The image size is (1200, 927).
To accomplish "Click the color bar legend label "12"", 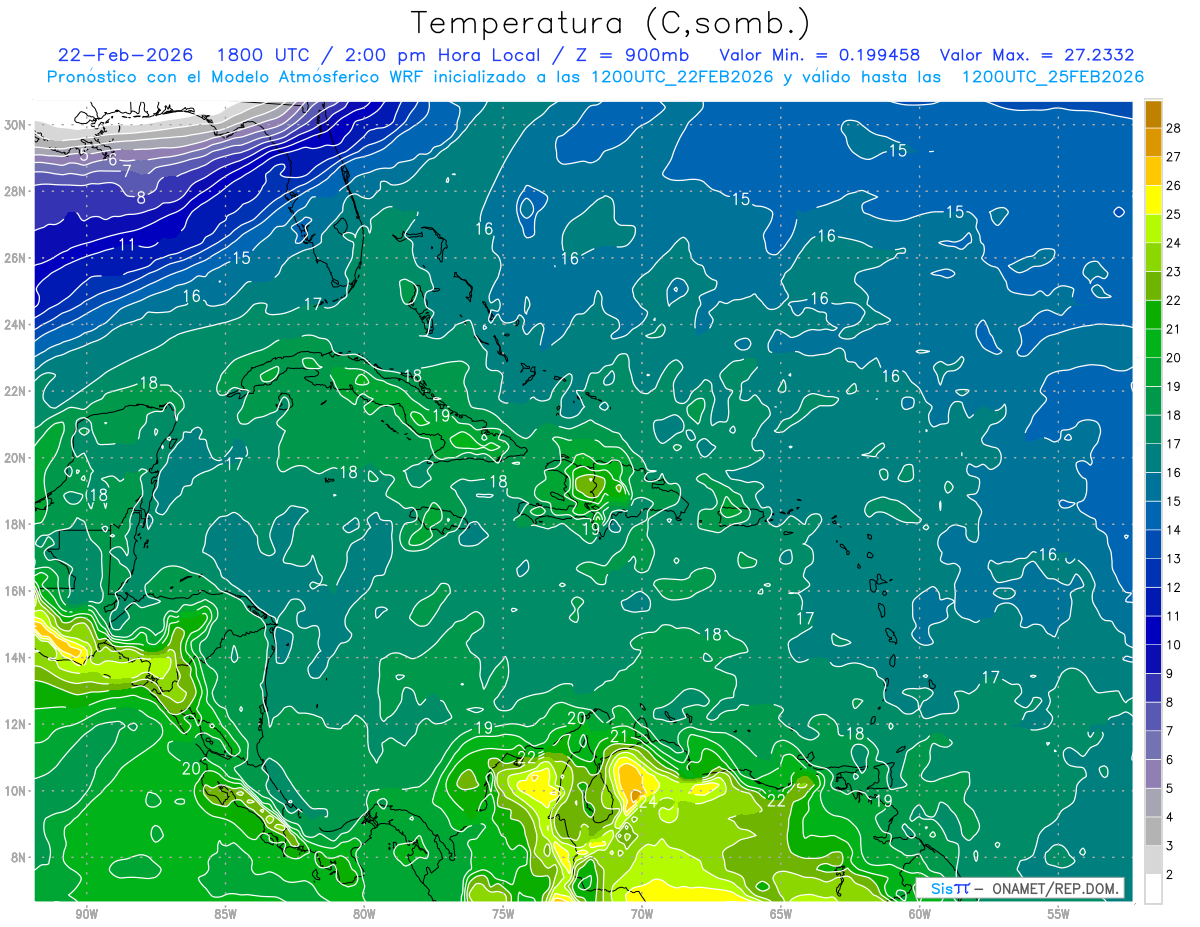I will point(1173,587).
